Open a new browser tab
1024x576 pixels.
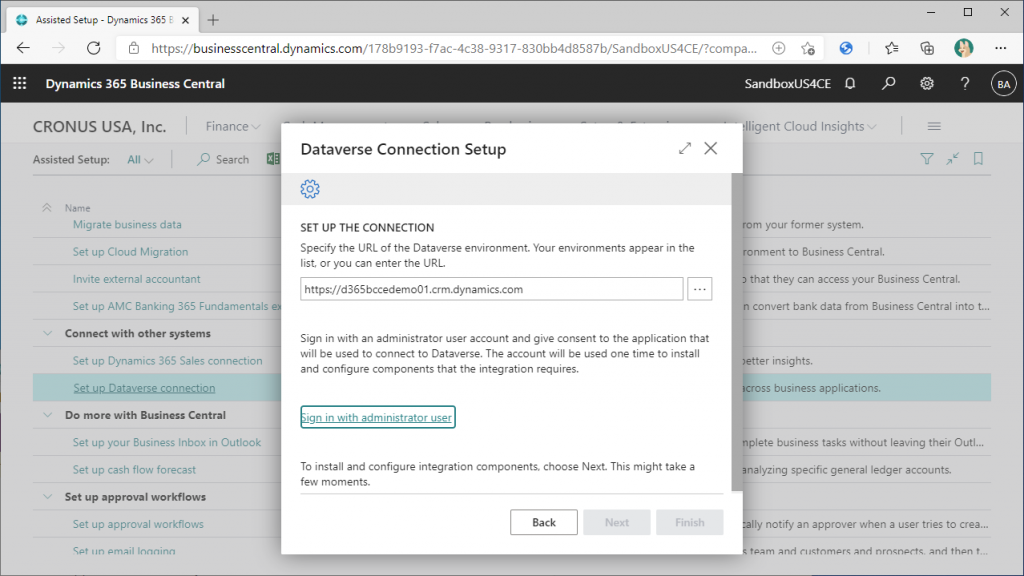click(x=213, y=20)
